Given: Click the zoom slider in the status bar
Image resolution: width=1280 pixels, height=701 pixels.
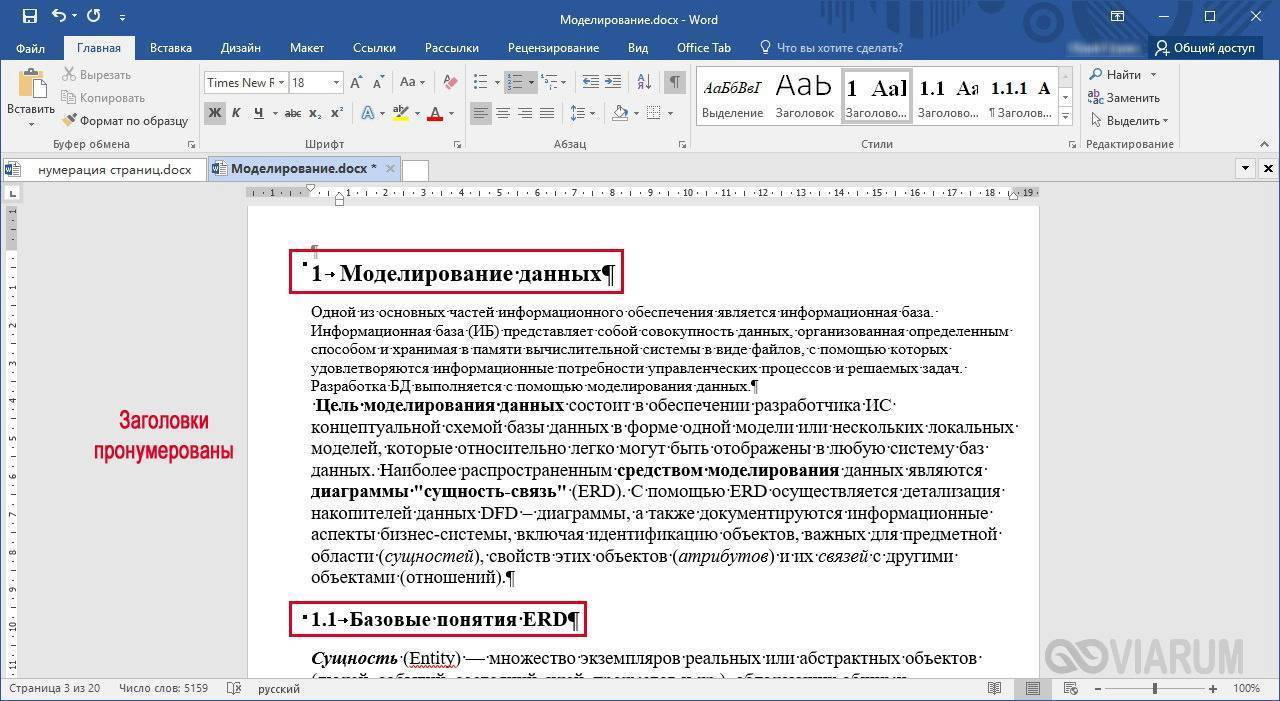Looking at the screenshot, I should tap(1154, 689).
